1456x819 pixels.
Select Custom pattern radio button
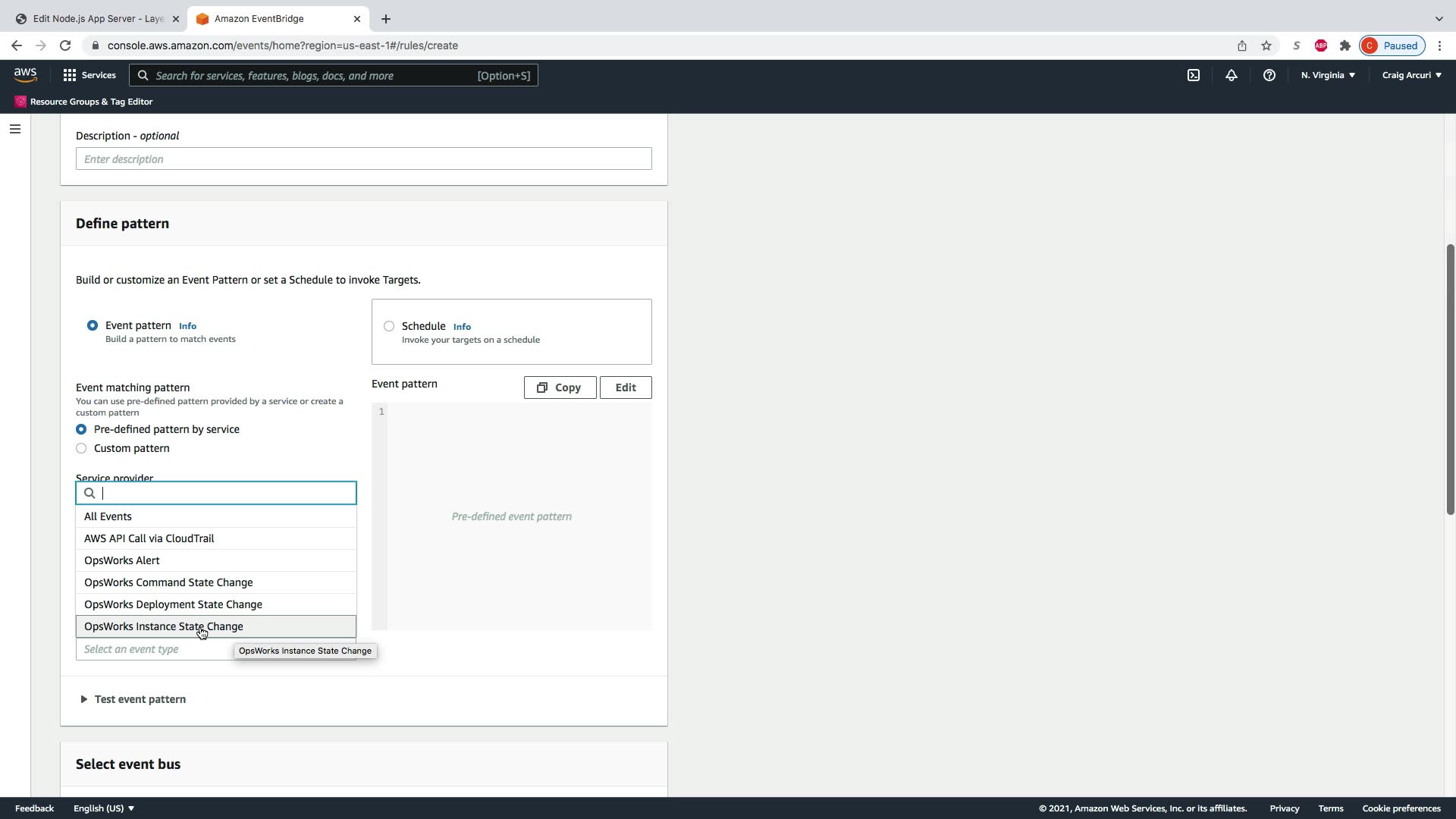[x=81, y=448]
